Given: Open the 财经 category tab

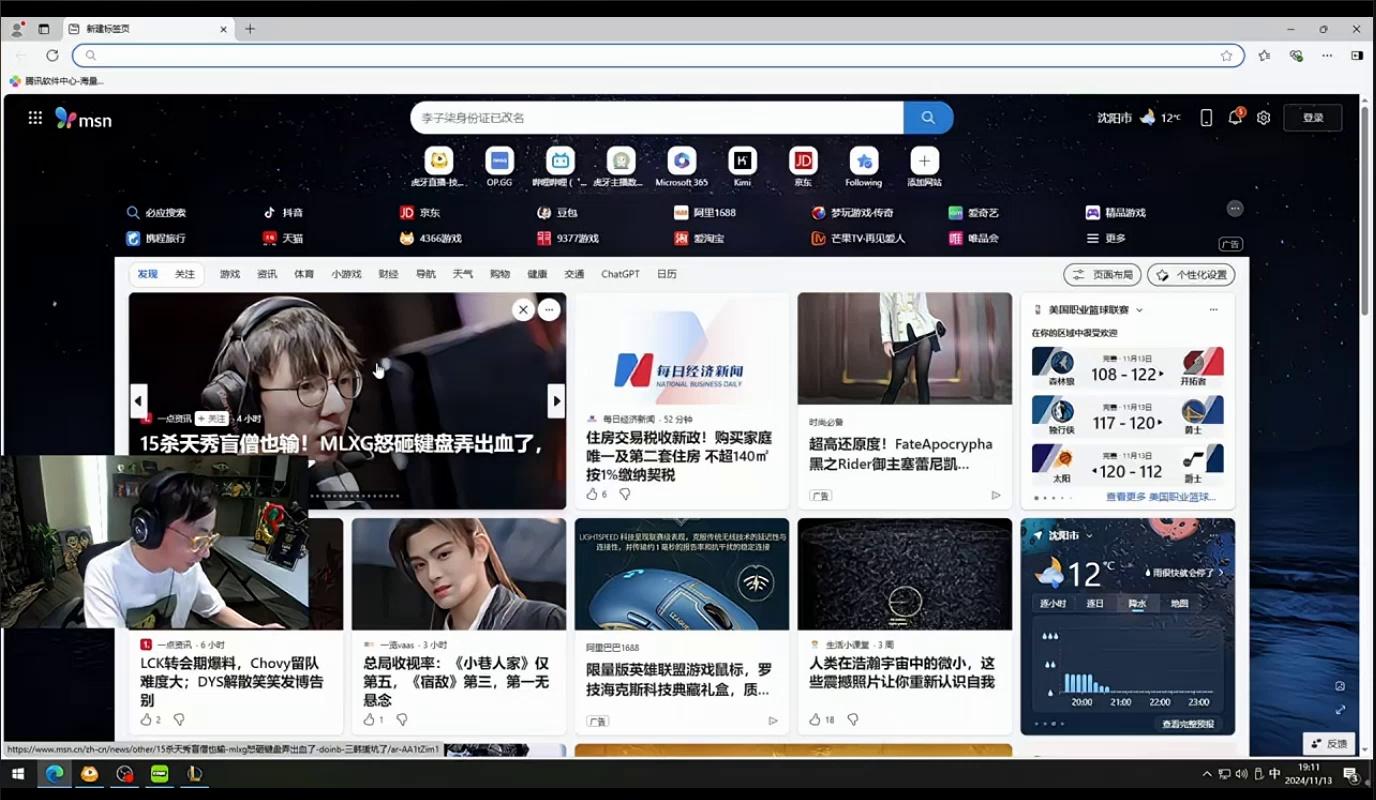Looking at the screenshot, I should pyautogui.click(x=388, y=274).
